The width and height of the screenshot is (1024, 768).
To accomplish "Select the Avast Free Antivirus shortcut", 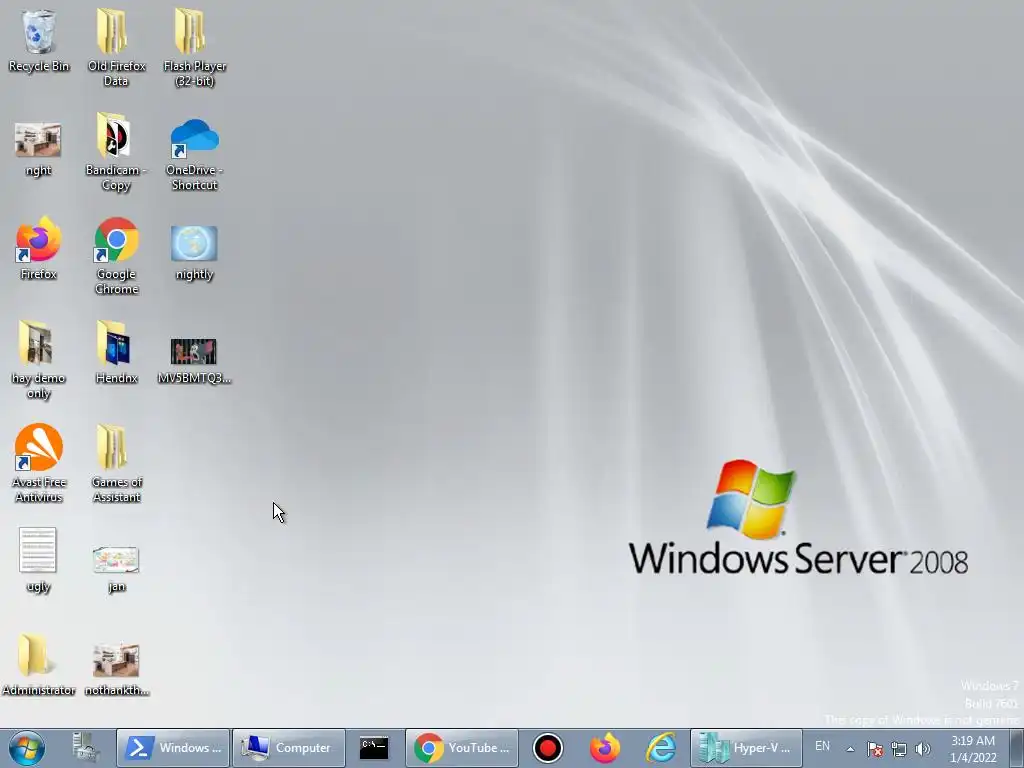I will click(39, 464).
